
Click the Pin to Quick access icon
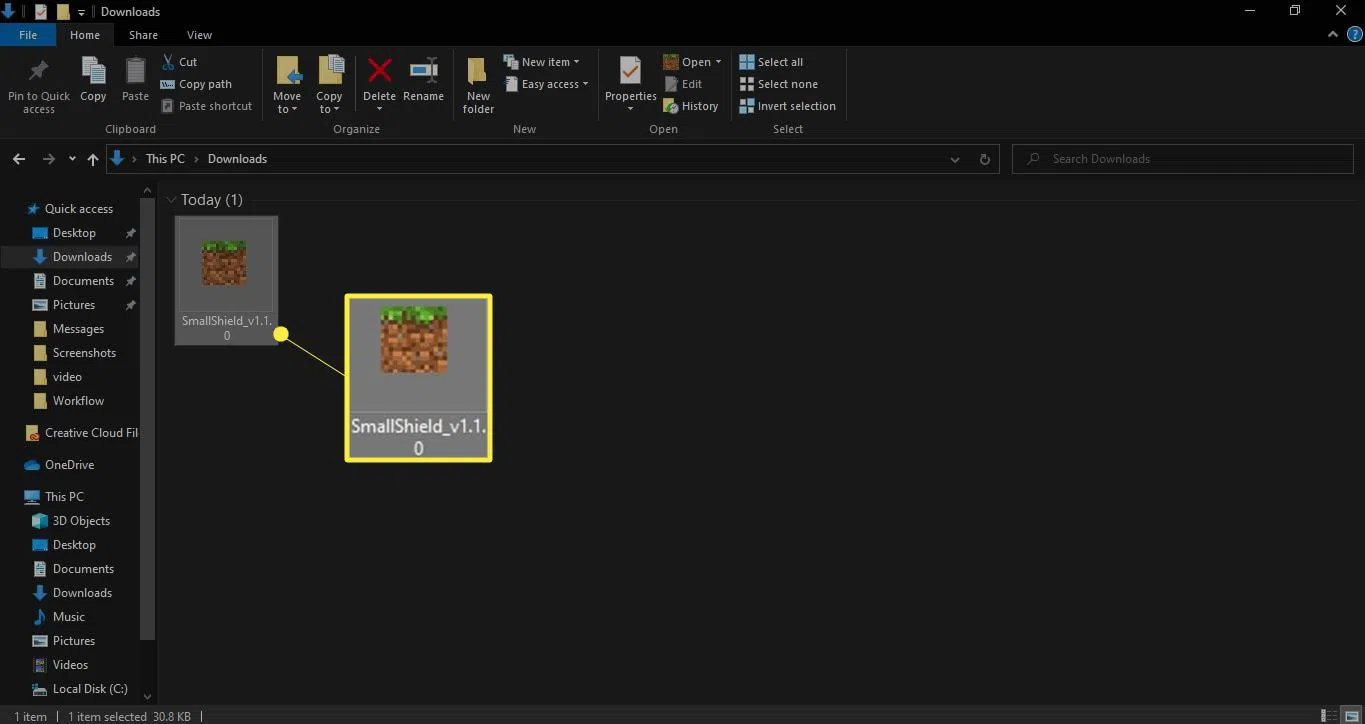point(38,72)
